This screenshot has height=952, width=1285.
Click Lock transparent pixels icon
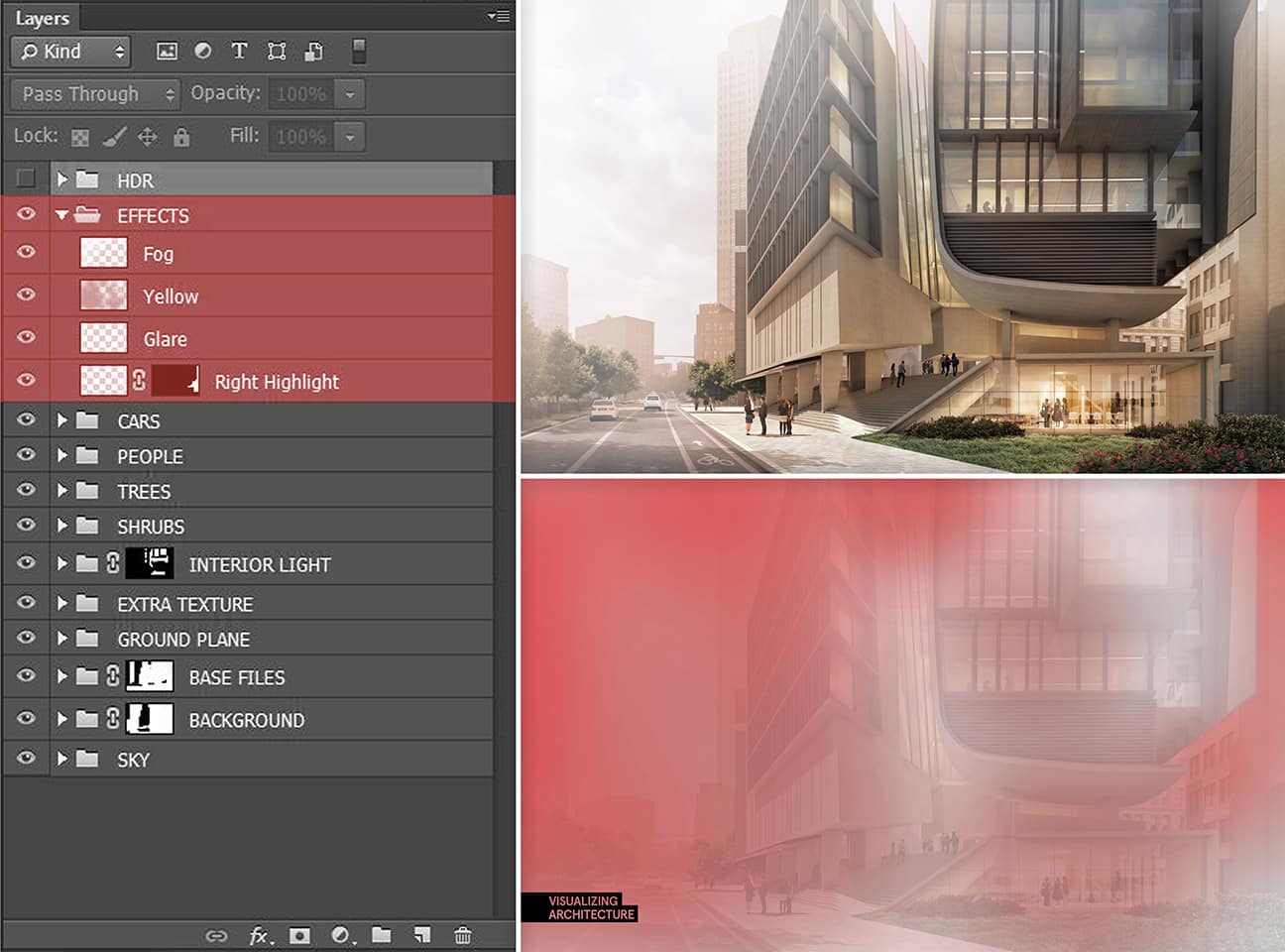(80, 137)
